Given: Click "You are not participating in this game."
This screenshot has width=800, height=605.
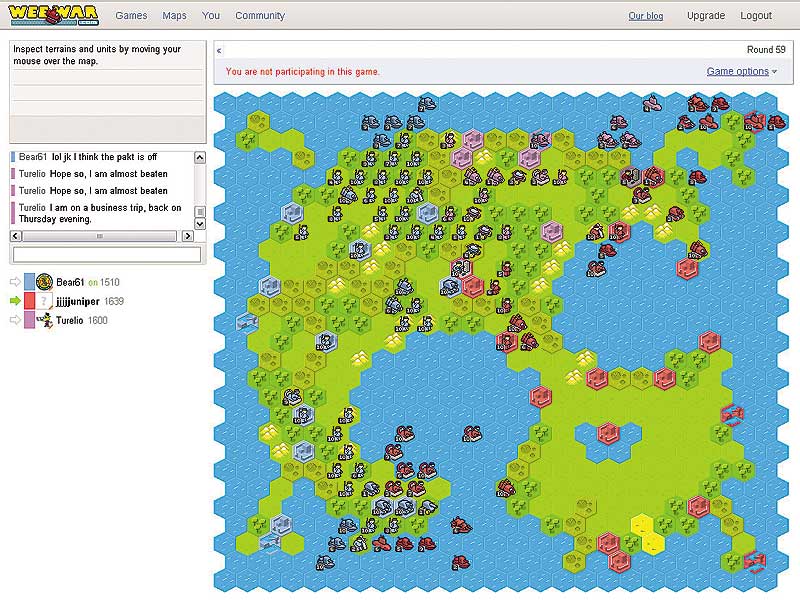Looking at the screenshot, I should tap(303, 71).
